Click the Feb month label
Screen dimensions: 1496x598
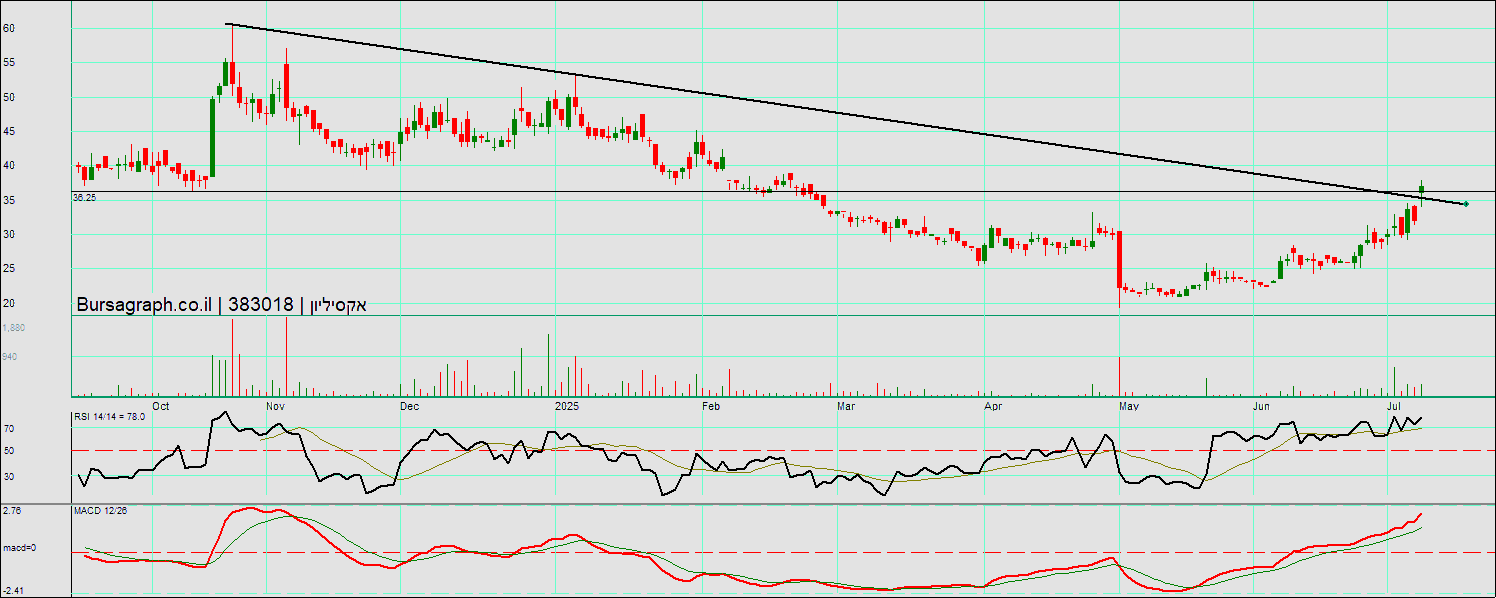[x=711, y=406]
